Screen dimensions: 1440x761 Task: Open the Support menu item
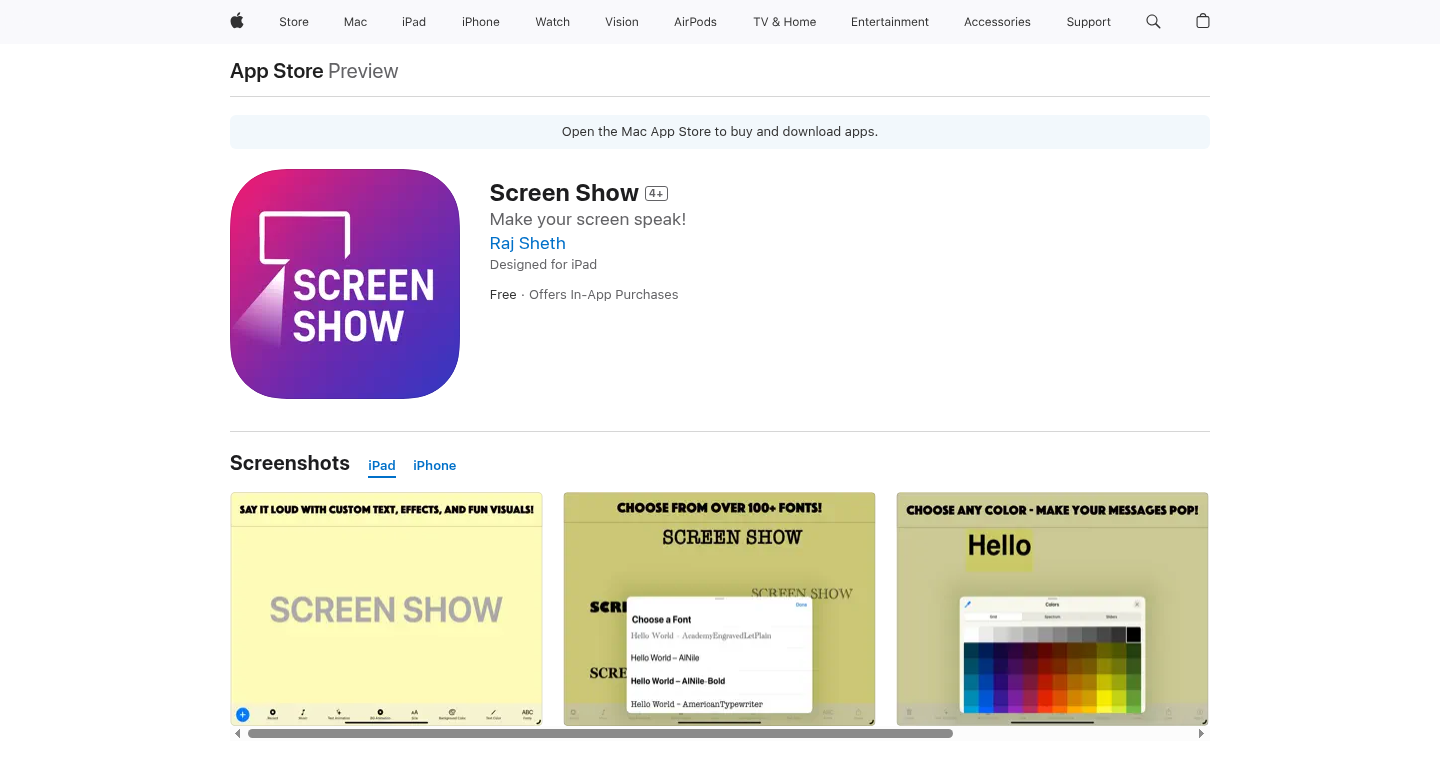[1089, 22]
